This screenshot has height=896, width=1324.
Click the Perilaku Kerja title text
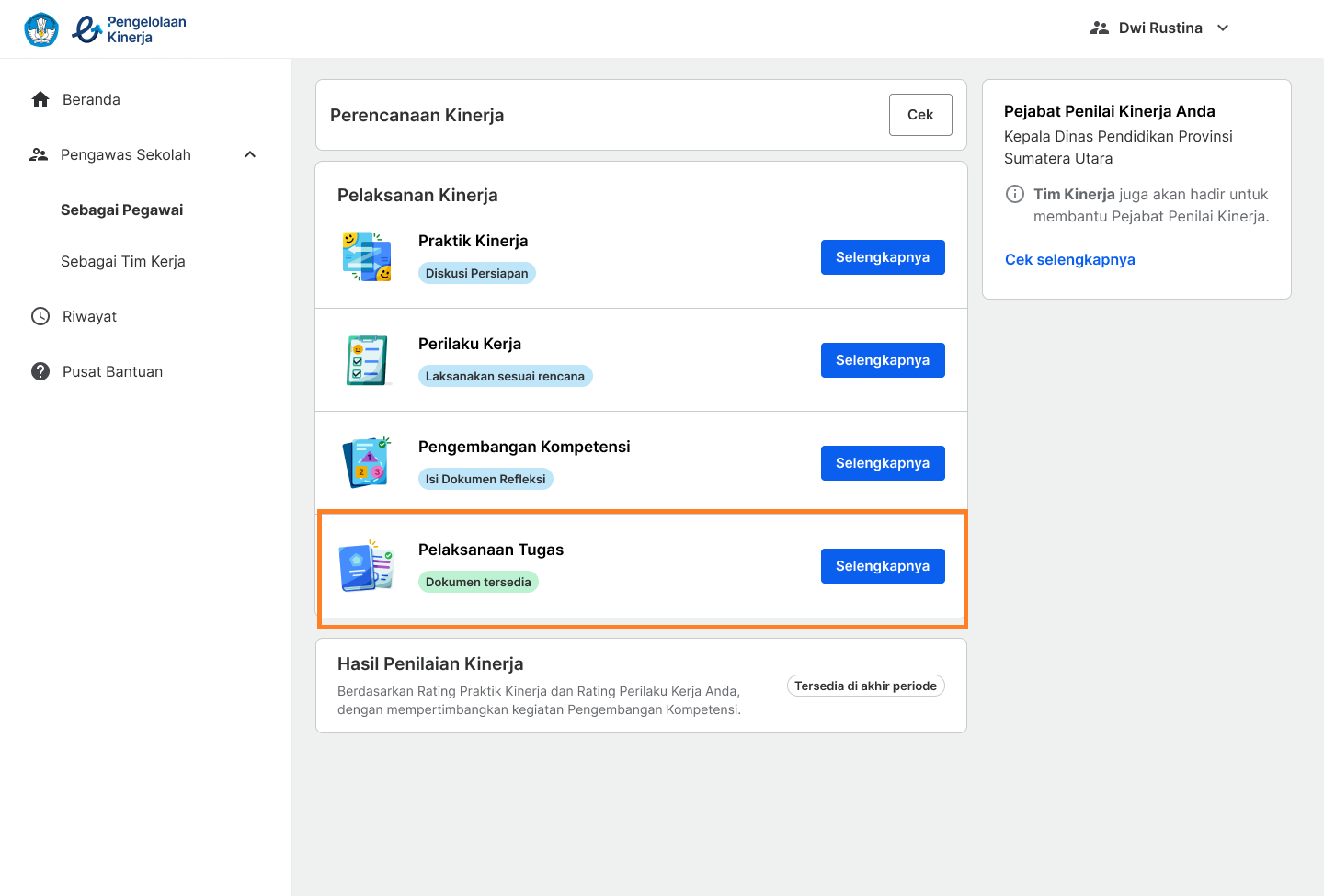click(470, 344)
